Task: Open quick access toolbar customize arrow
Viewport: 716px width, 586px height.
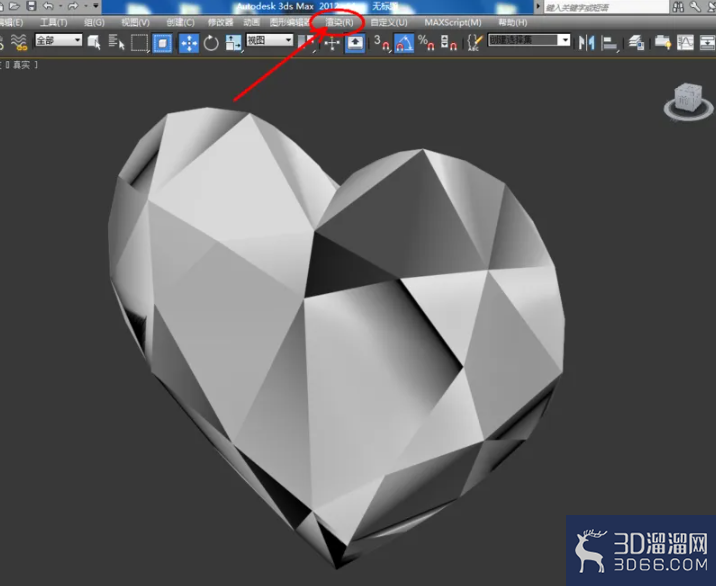Action: tap(96, 6)
